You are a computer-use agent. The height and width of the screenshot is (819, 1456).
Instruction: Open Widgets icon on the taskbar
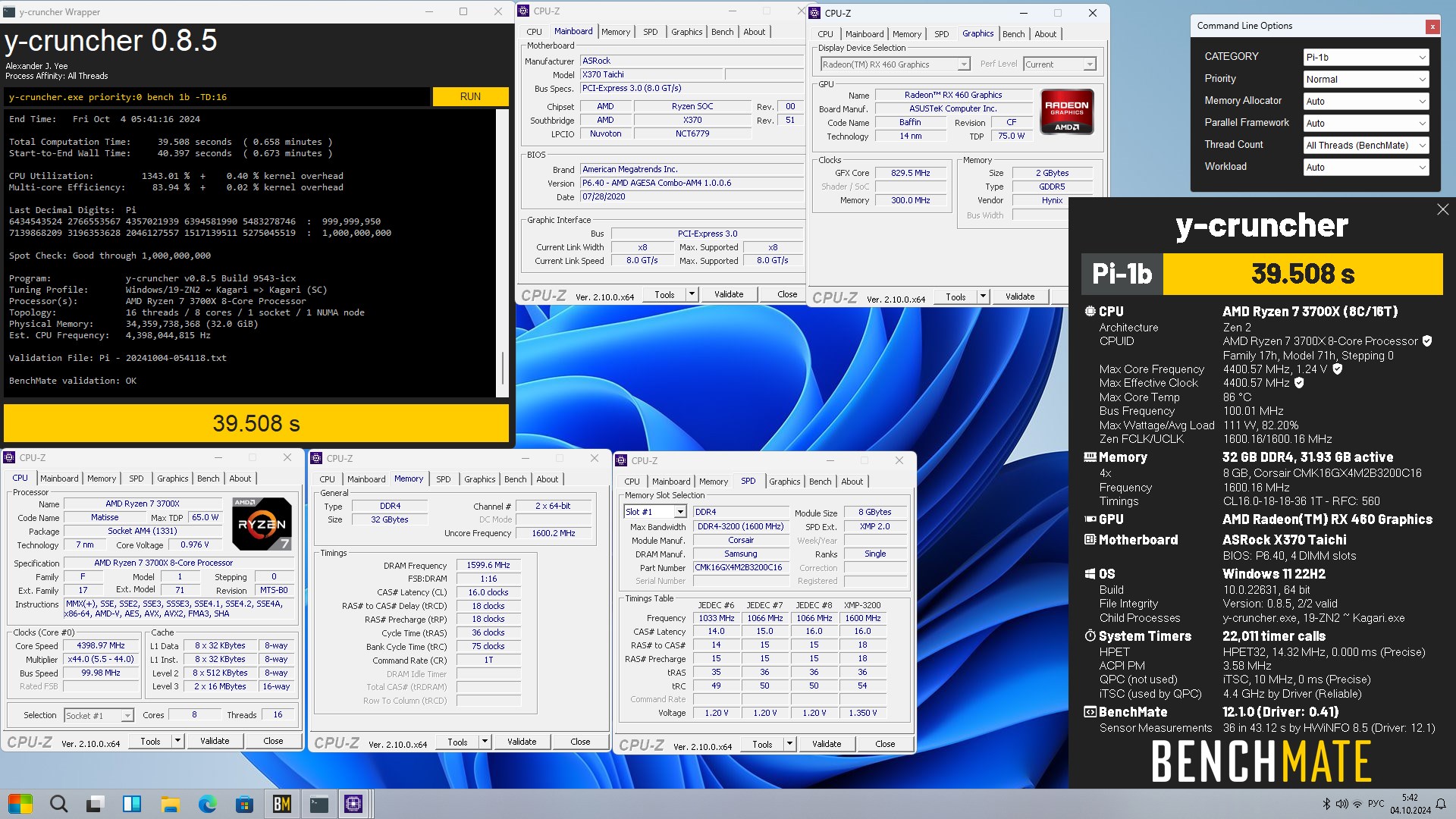tap(132, 804)
